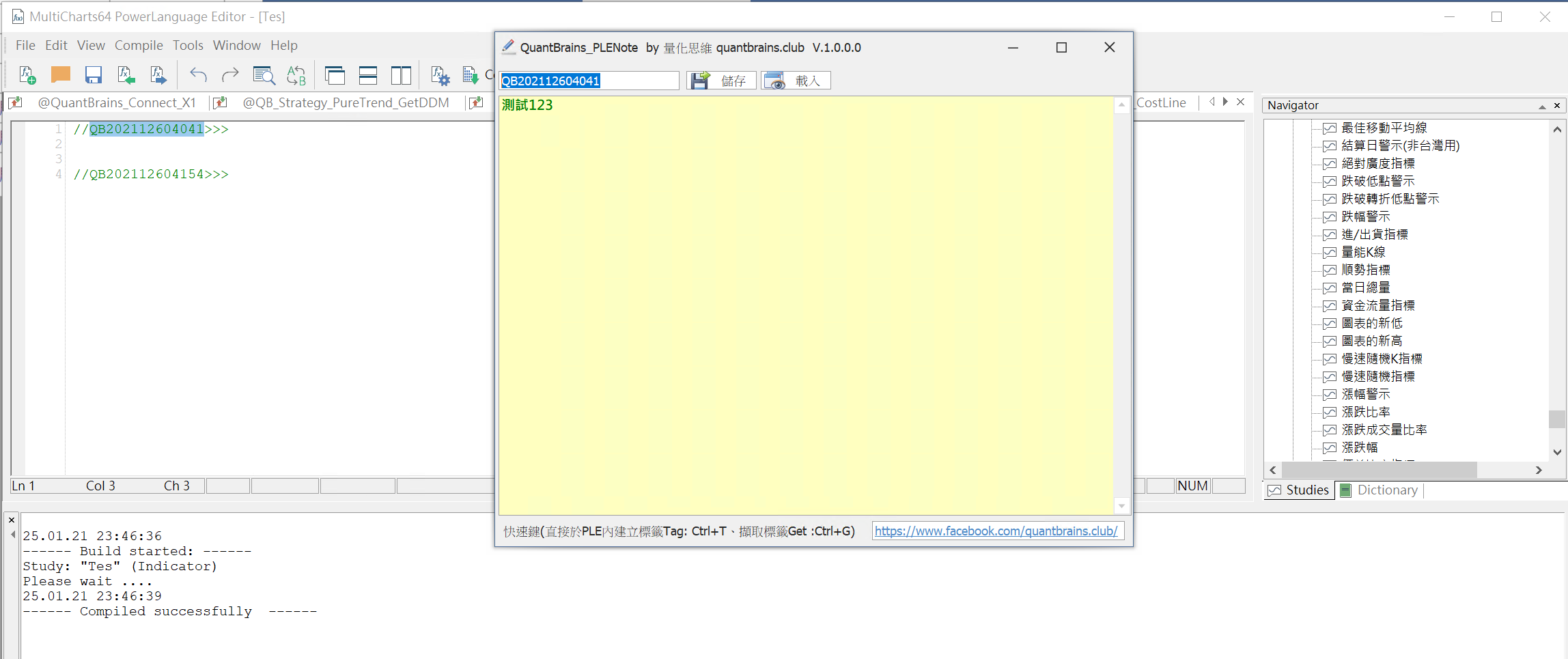Click the New Study toolbar icon
This screenshot has height=659, width=1568.
click(27, 75)
